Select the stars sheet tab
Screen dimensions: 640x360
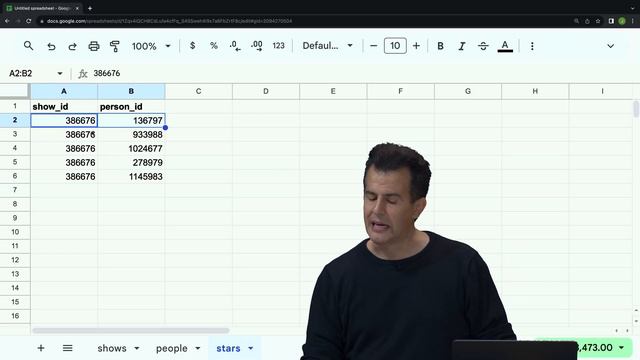[x=228, y=348]
